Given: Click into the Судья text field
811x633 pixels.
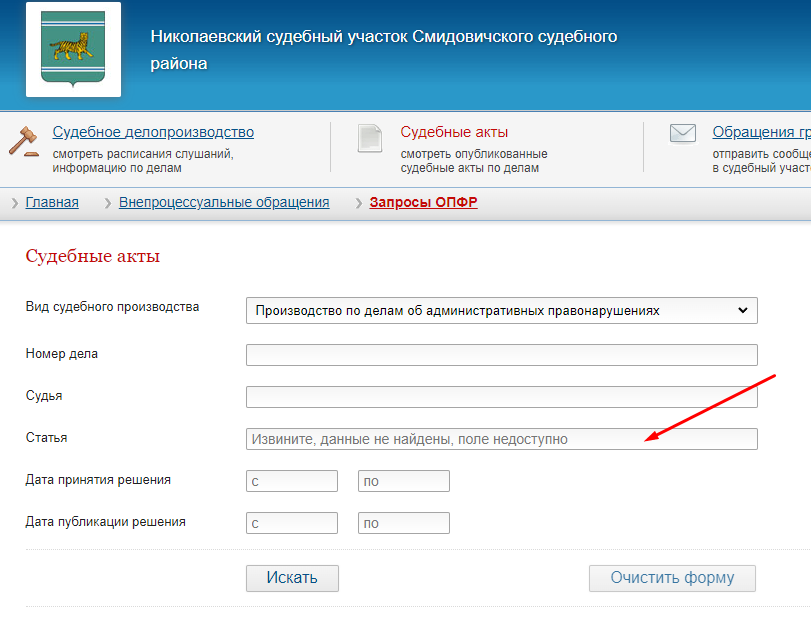Looking at the screenshot, I should click(501, 397).
